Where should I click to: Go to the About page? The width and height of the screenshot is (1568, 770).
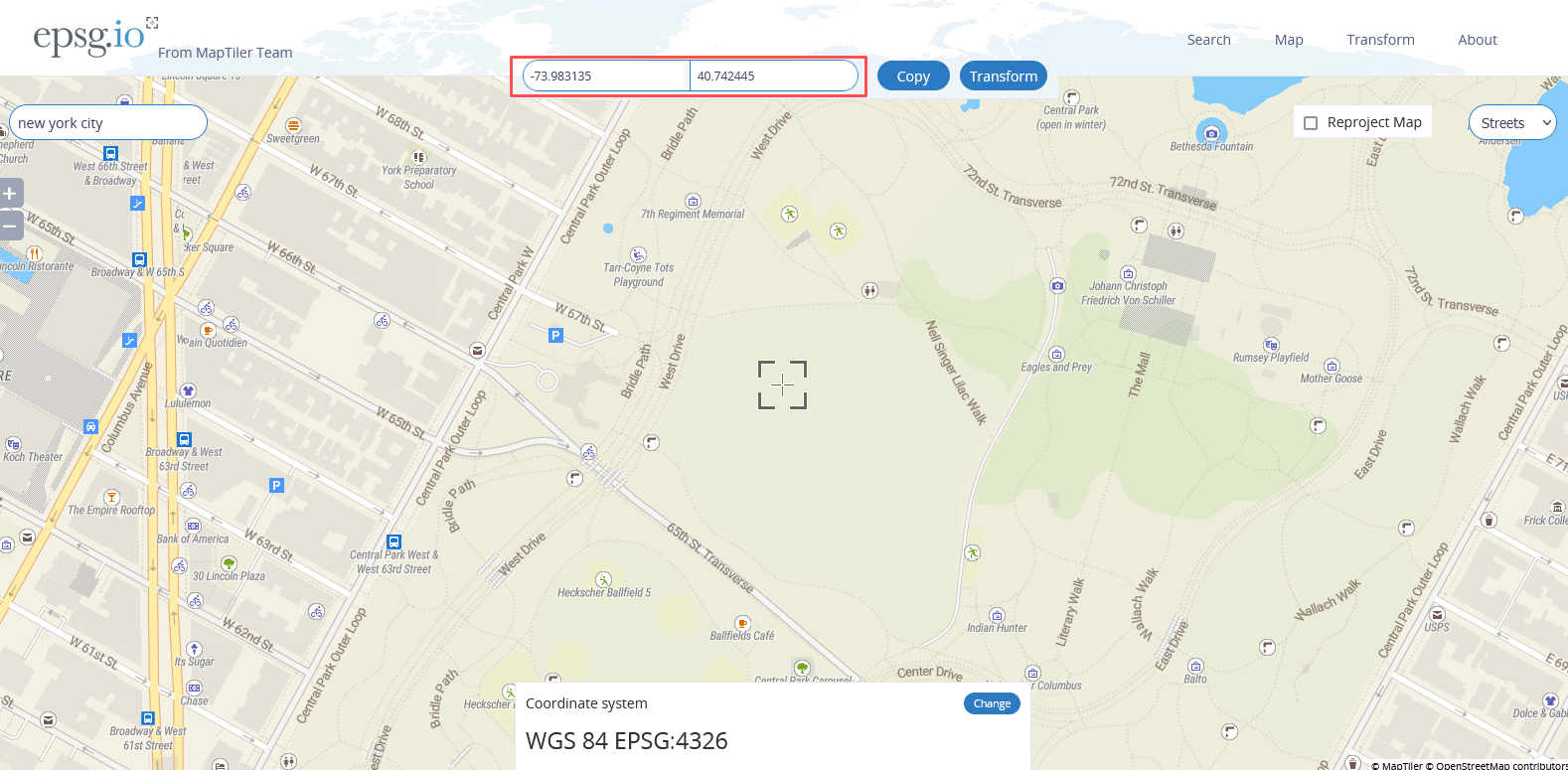[1477, 40]
